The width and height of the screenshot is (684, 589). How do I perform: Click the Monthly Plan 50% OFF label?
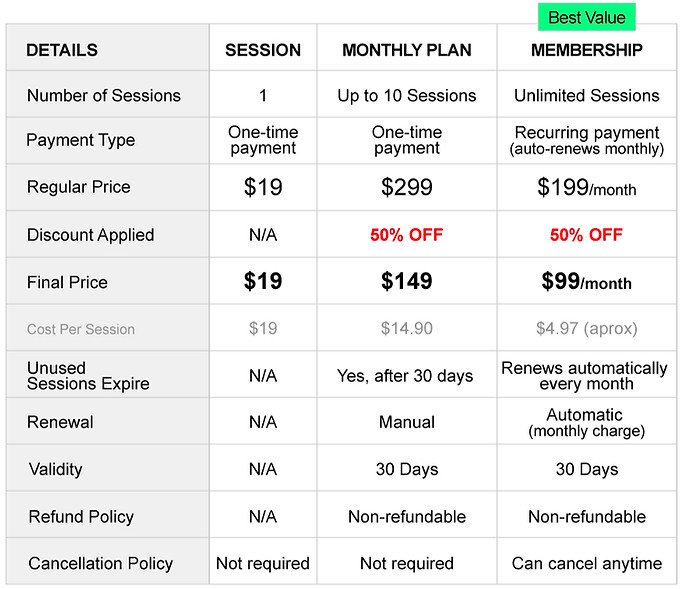coord(407,235)
